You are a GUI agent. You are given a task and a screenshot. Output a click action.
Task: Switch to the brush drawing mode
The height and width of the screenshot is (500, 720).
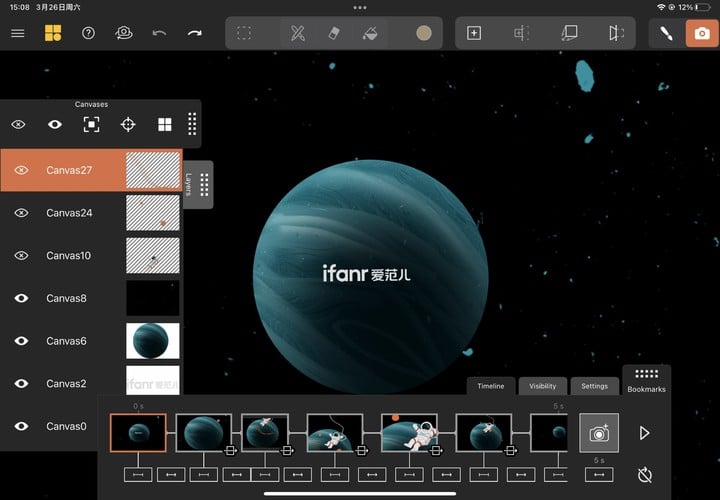[x=666, y=33]
